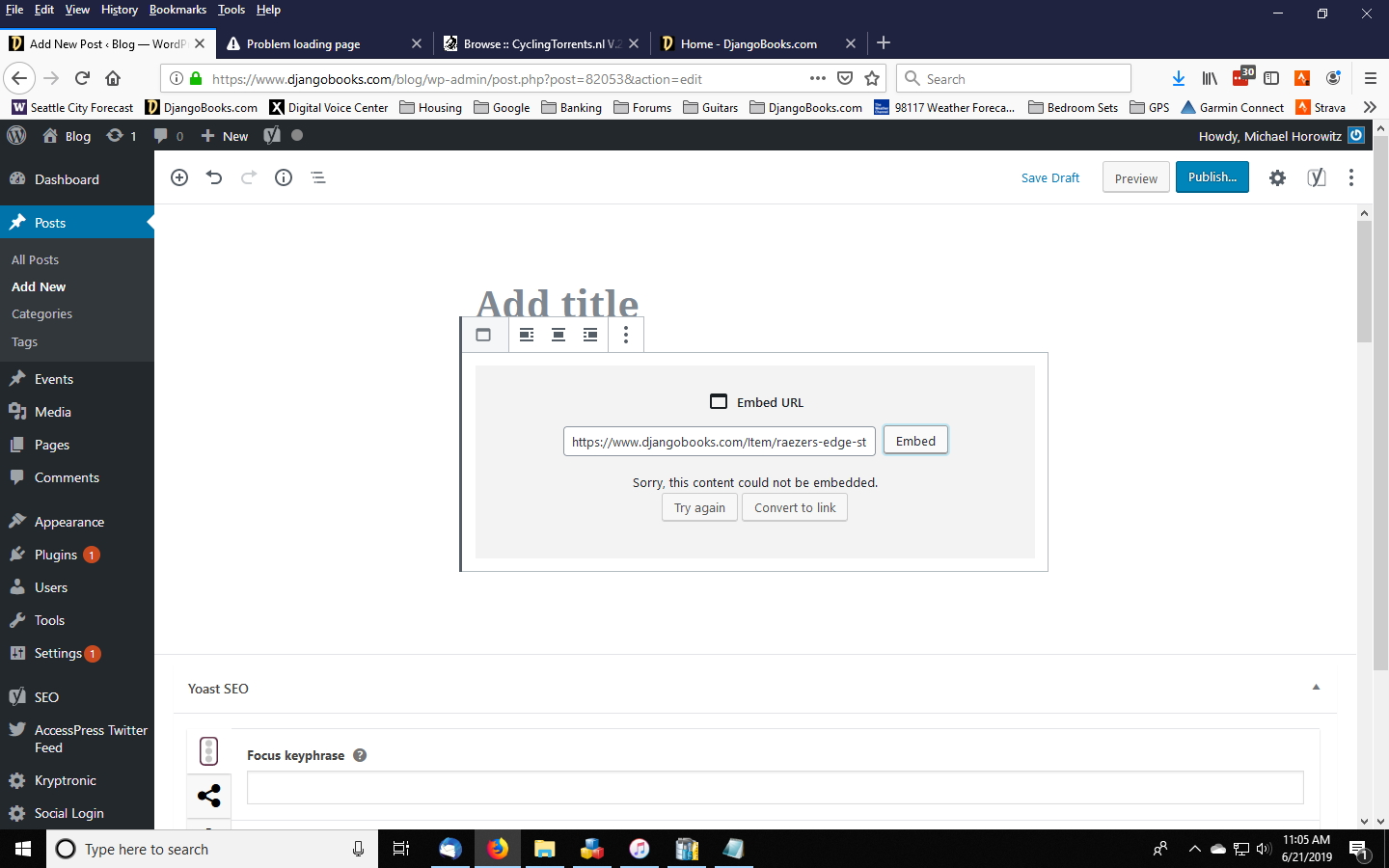The image size is (1389, 868).
Task: Click the Try again button
Action: coord(699,507)
